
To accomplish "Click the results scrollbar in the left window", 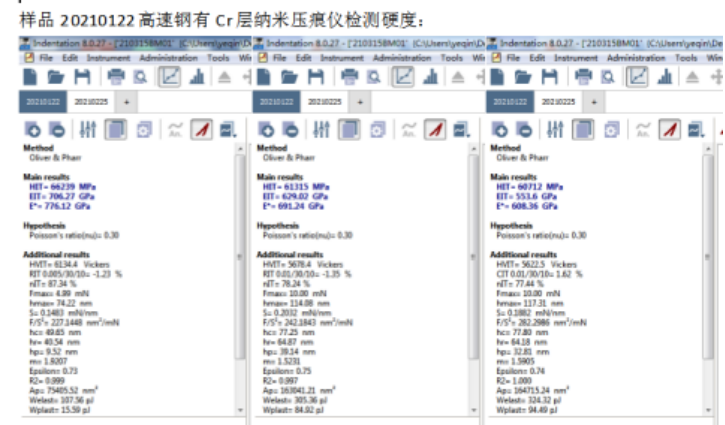I will tap(240, 250).
